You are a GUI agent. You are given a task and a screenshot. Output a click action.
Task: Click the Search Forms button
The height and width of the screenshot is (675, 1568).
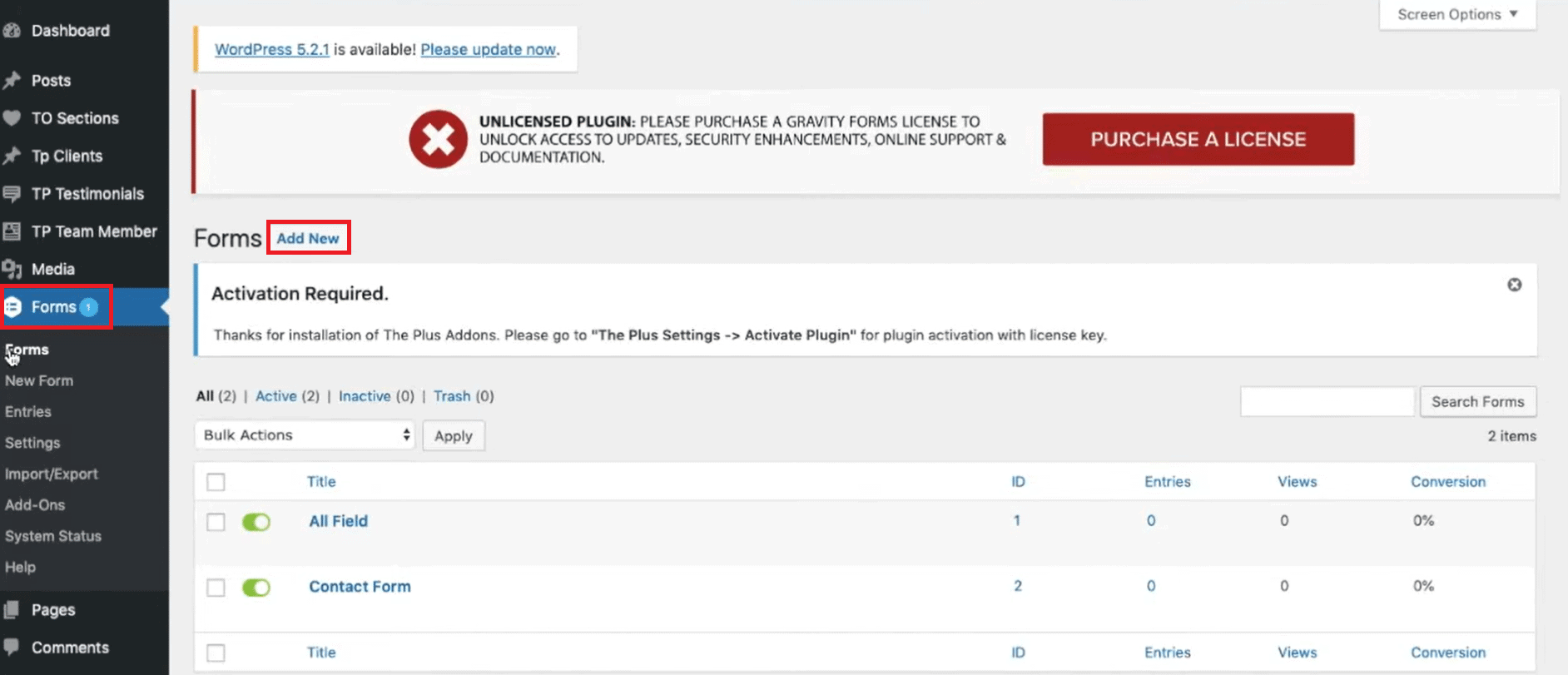coord(1478,402)
